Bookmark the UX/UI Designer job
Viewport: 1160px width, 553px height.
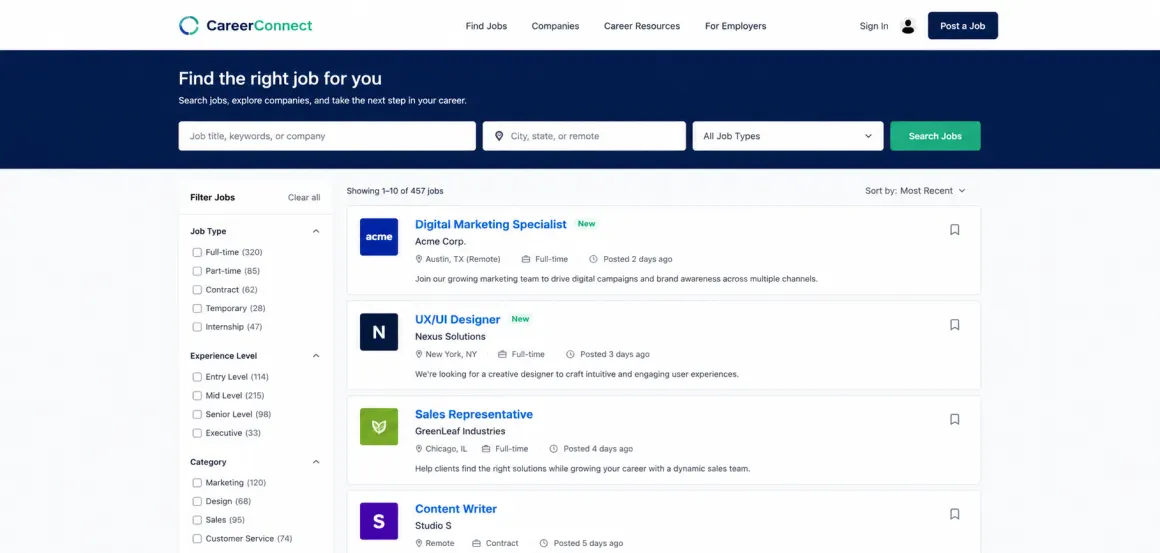tap(954, 325)
